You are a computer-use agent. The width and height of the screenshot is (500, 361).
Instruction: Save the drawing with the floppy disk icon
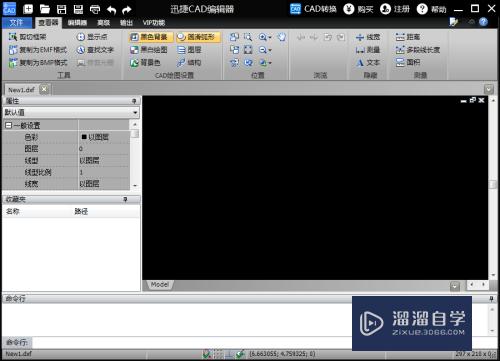point(61,9)
